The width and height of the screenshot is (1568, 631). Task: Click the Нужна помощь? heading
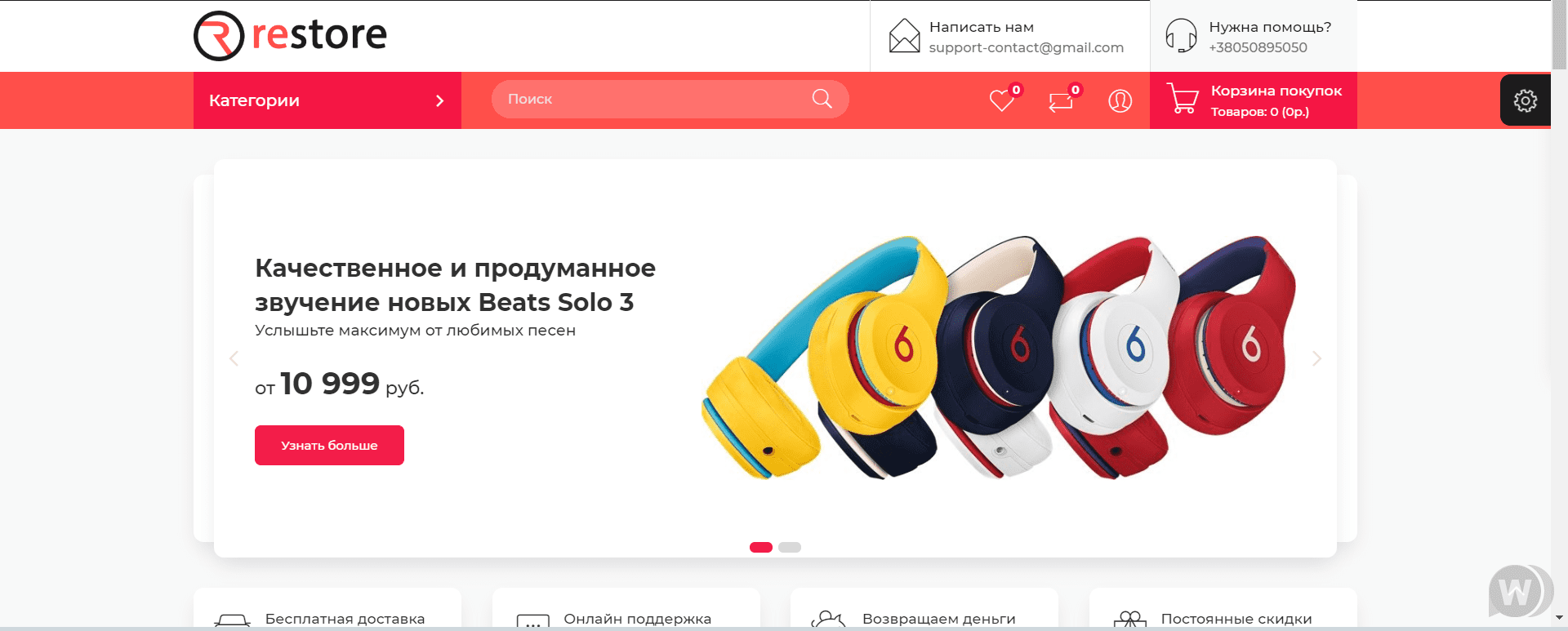click(x=1270, y=27)
